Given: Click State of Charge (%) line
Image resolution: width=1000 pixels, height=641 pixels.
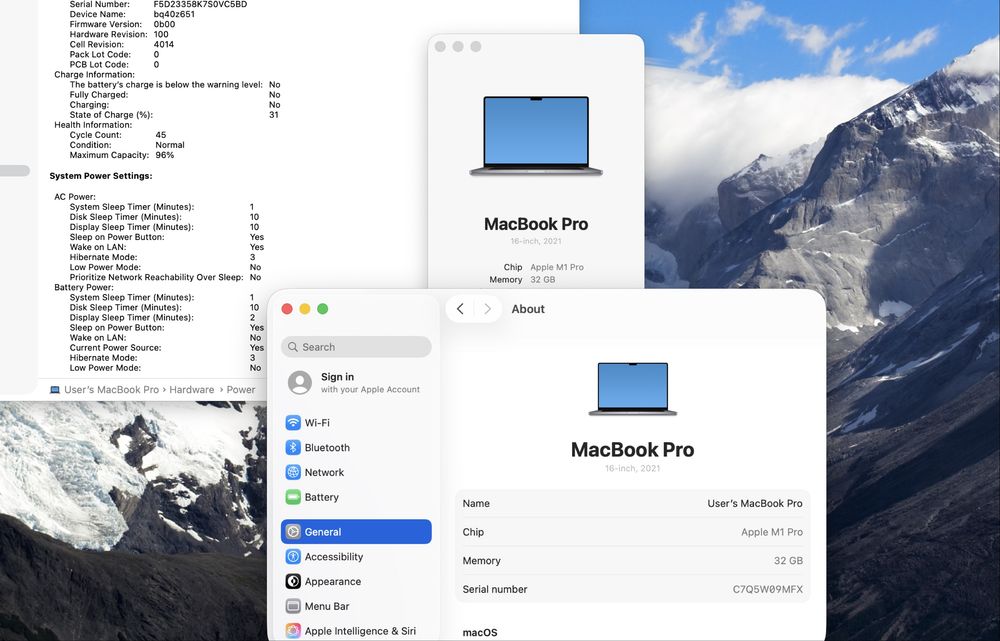Looking at the screenshot, I should (x=174, y=115).
